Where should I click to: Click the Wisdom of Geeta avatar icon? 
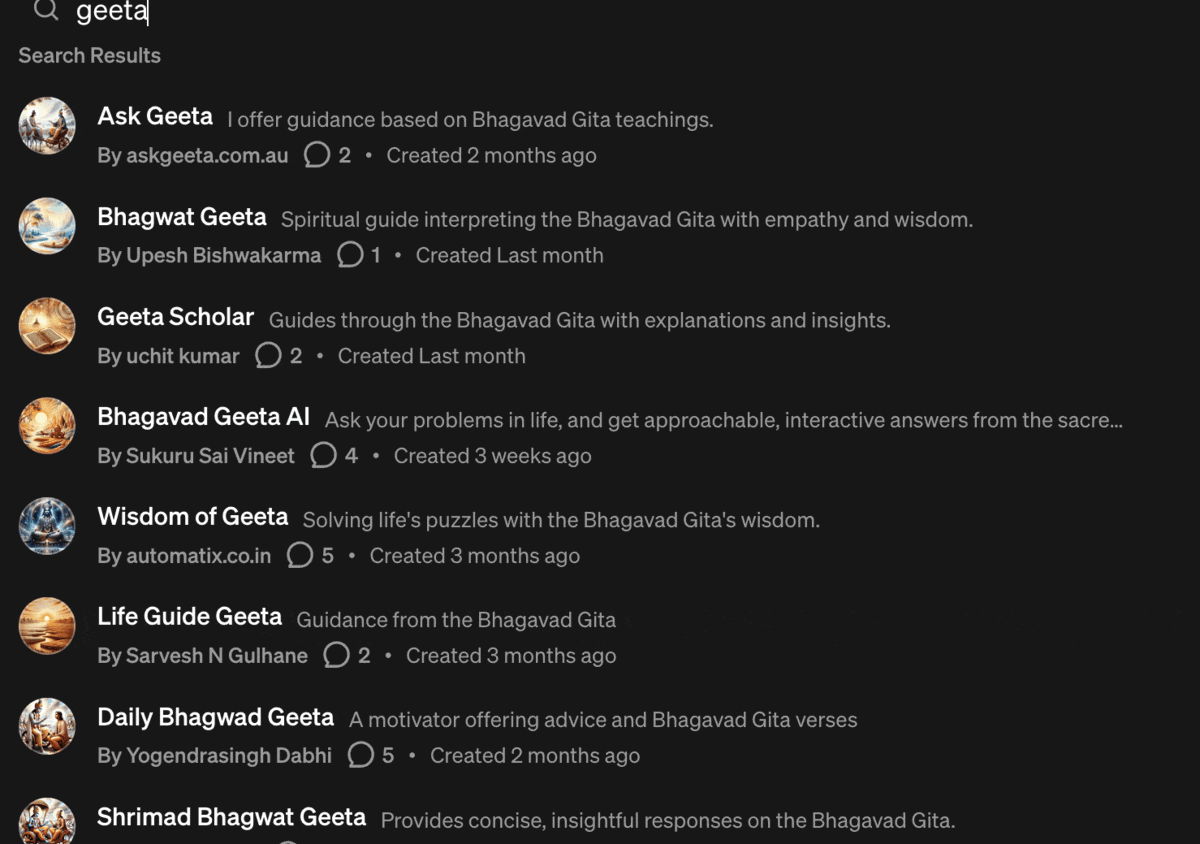(47, 526)
